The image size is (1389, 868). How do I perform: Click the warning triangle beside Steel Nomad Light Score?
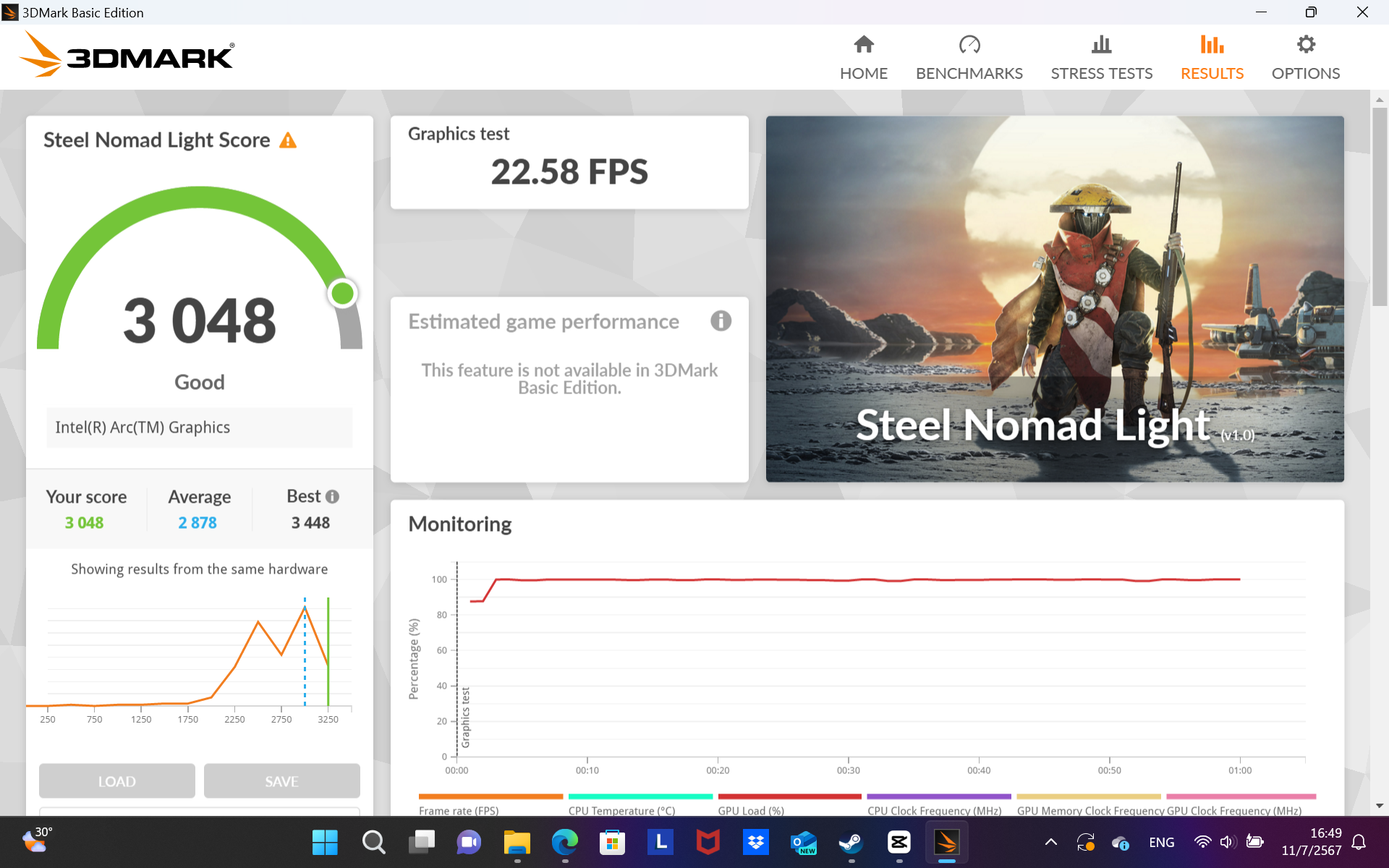coord(288,140)
